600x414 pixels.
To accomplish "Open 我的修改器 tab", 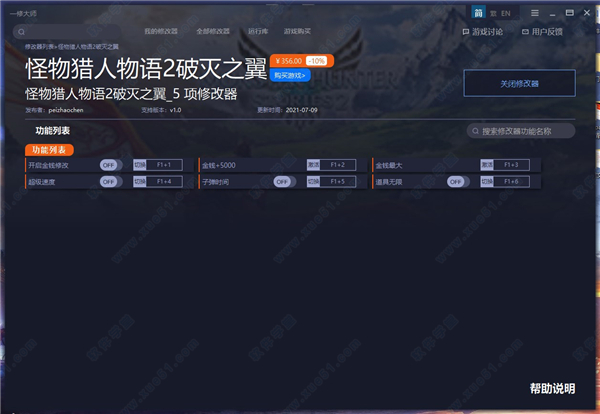I will point(161,31).
